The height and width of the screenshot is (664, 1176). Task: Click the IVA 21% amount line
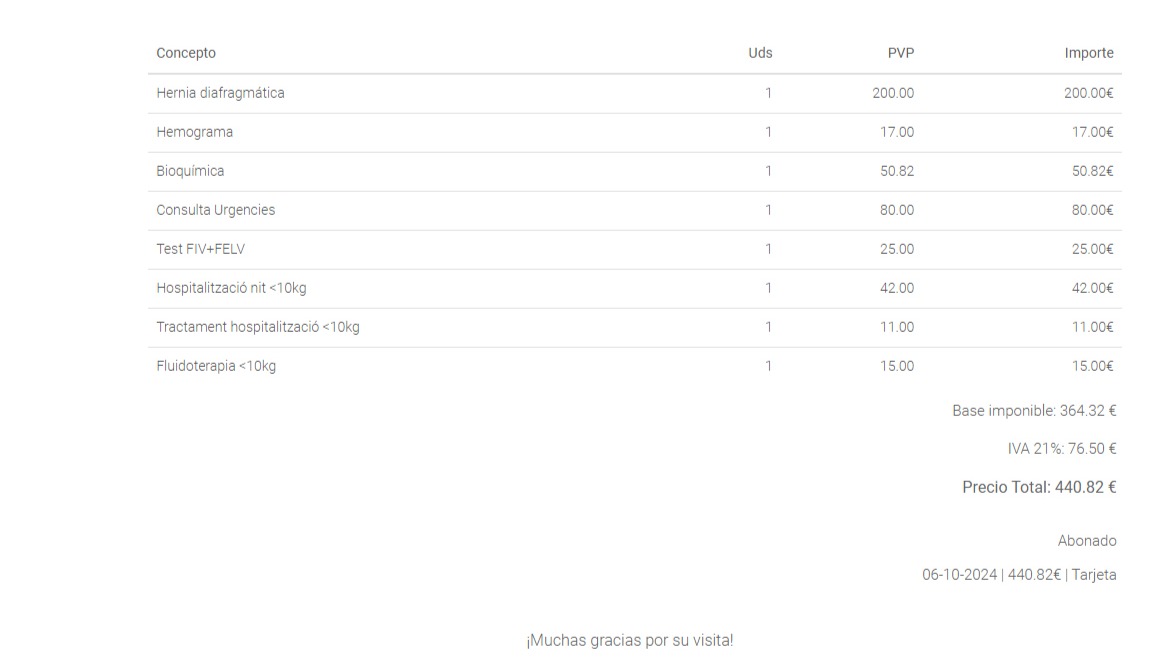click(1061, 449)
